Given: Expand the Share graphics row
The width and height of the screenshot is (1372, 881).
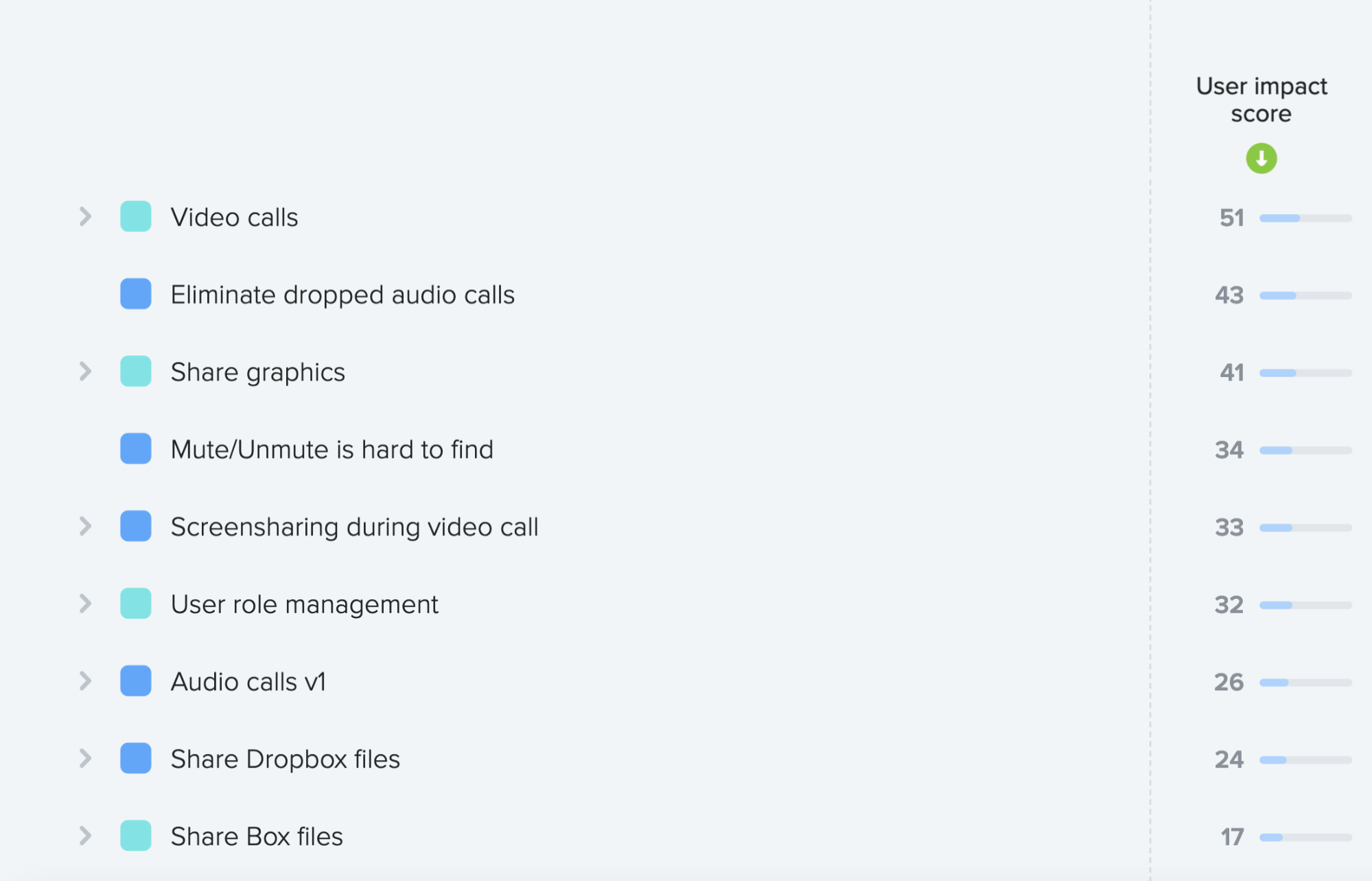Looking at the screenshot, I should click(x=85, y=371).
